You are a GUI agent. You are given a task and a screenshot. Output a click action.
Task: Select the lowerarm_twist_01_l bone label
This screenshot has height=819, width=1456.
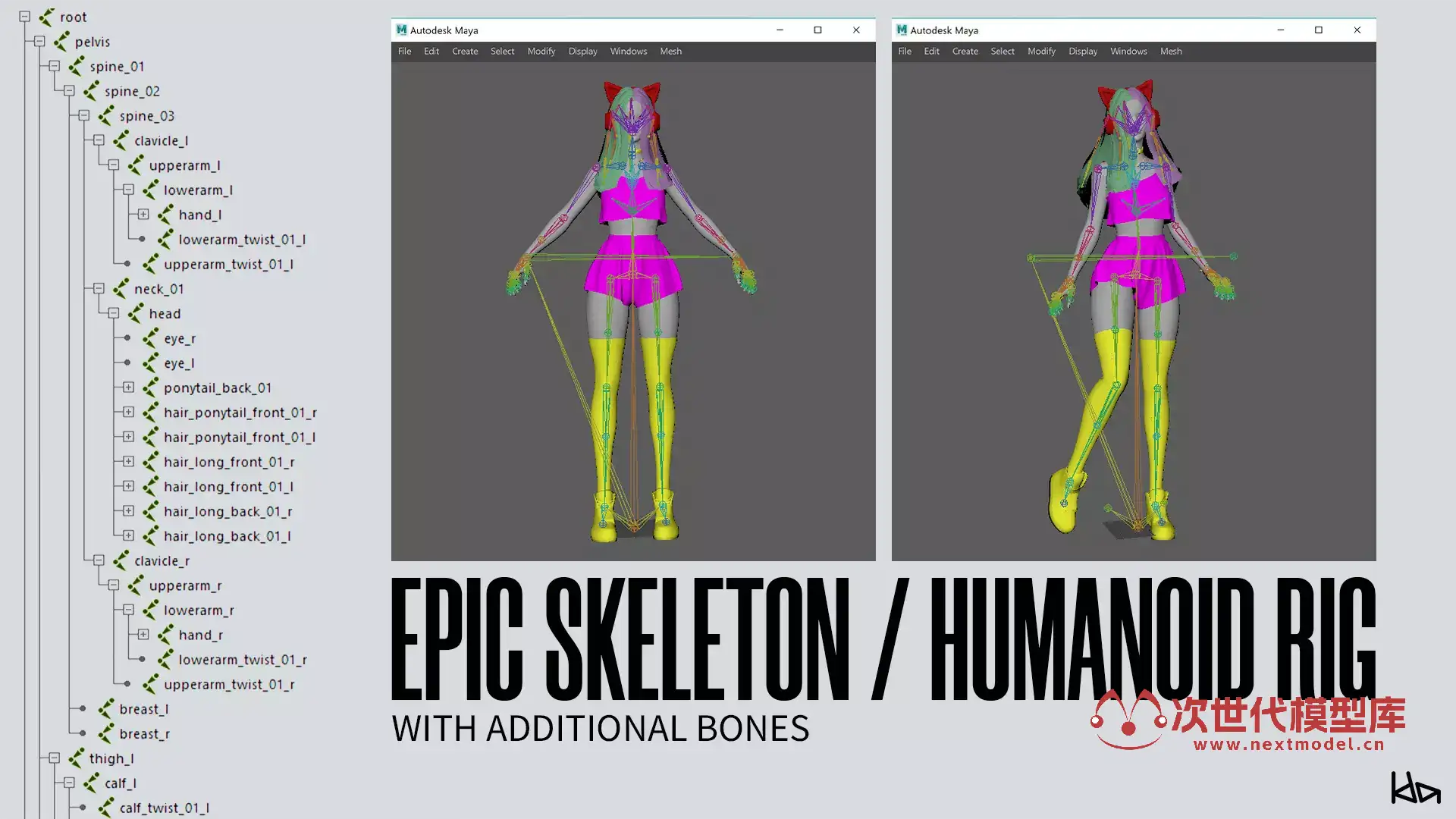[x=242, y=240]
